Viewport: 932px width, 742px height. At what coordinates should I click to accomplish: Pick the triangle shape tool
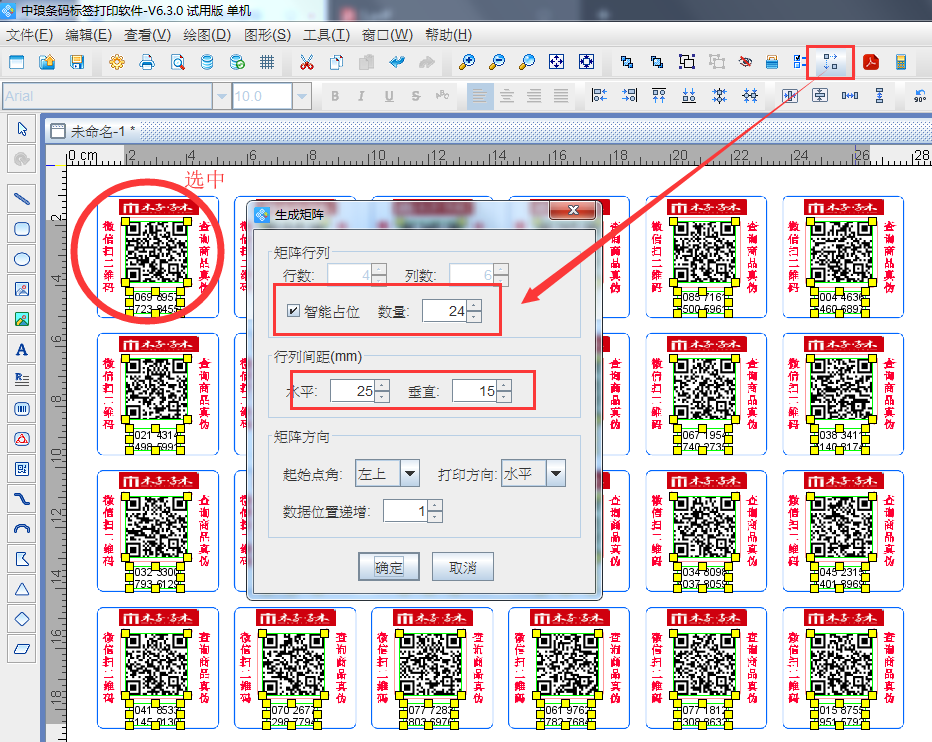22,590
